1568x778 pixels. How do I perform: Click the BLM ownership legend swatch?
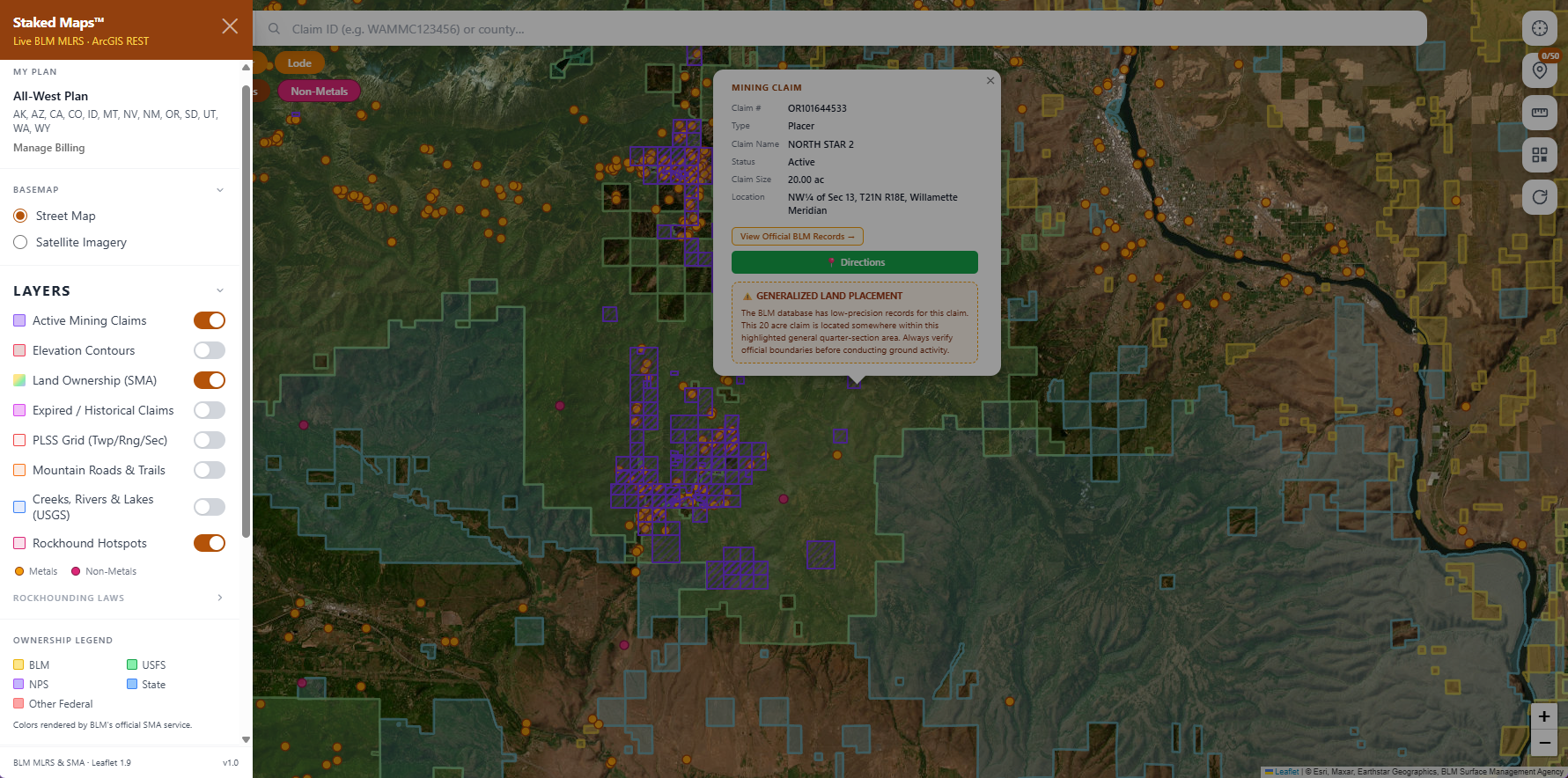click(18, 664)
